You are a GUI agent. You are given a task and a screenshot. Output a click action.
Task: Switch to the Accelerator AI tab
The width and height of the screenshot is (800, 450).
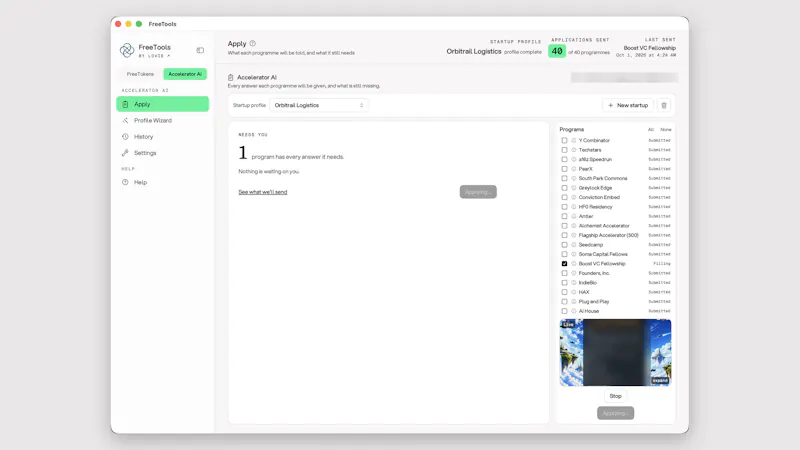185,74
